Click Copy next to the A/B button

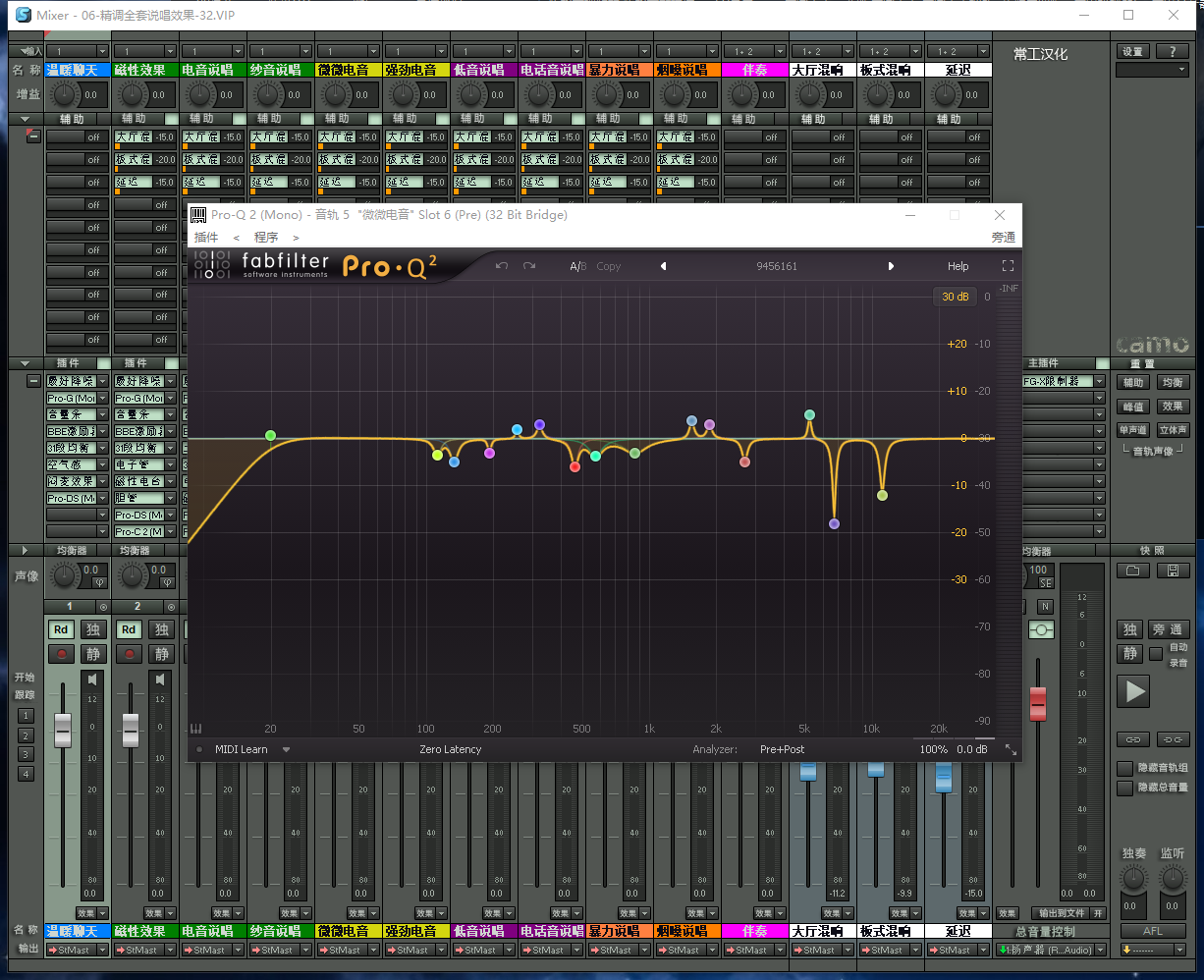[x=609, y=266]
